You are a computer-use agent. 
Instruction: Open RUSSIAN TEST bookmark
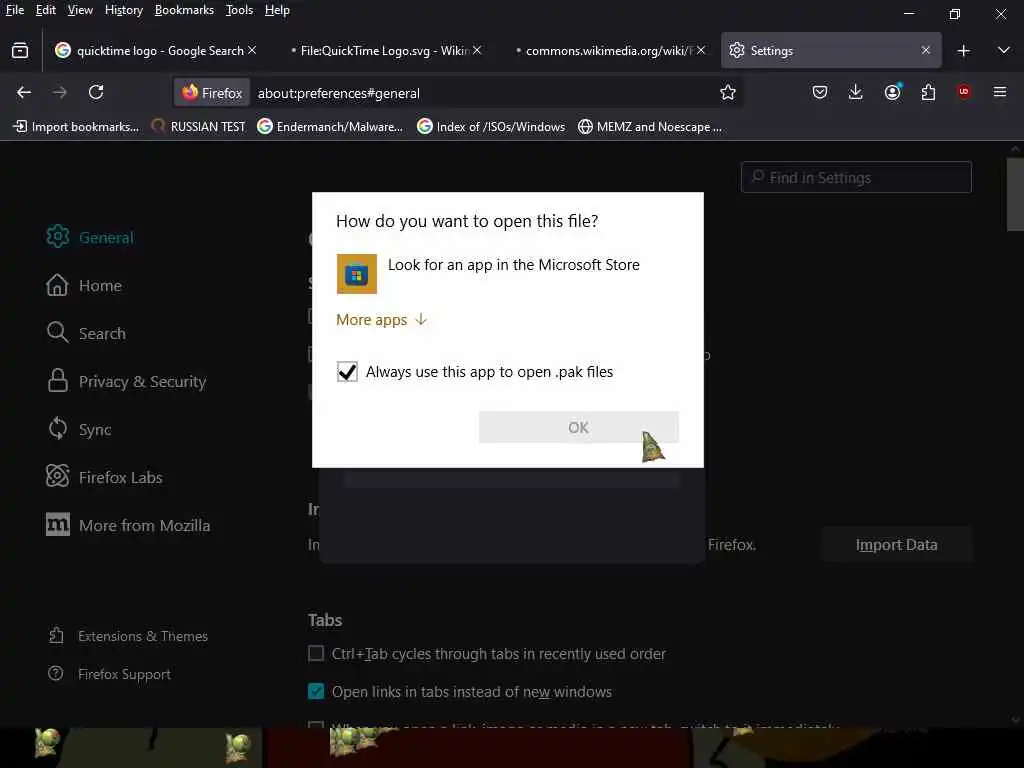pos(199,127)
